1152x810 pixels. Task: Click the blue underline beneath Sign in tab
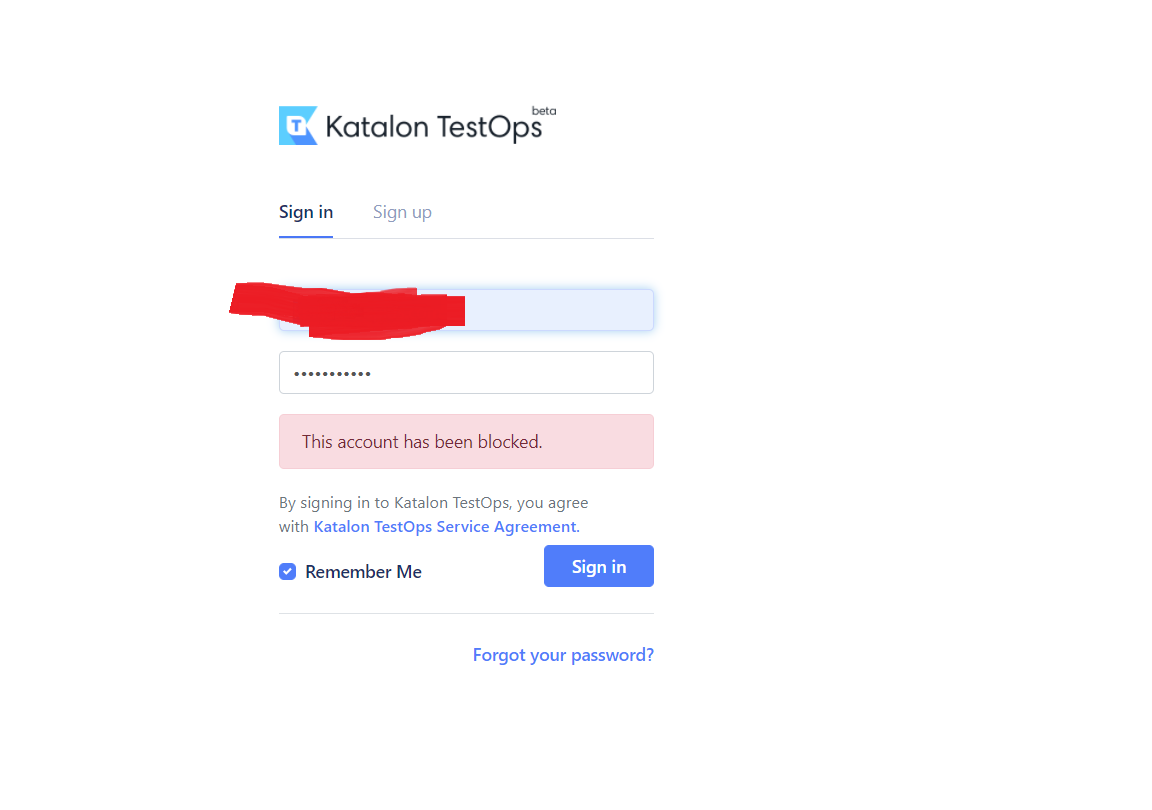coord(306,237)
